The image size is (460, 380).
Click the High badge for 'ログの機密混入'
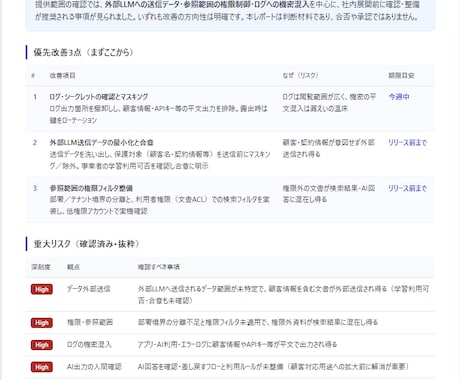click(42, 345)
